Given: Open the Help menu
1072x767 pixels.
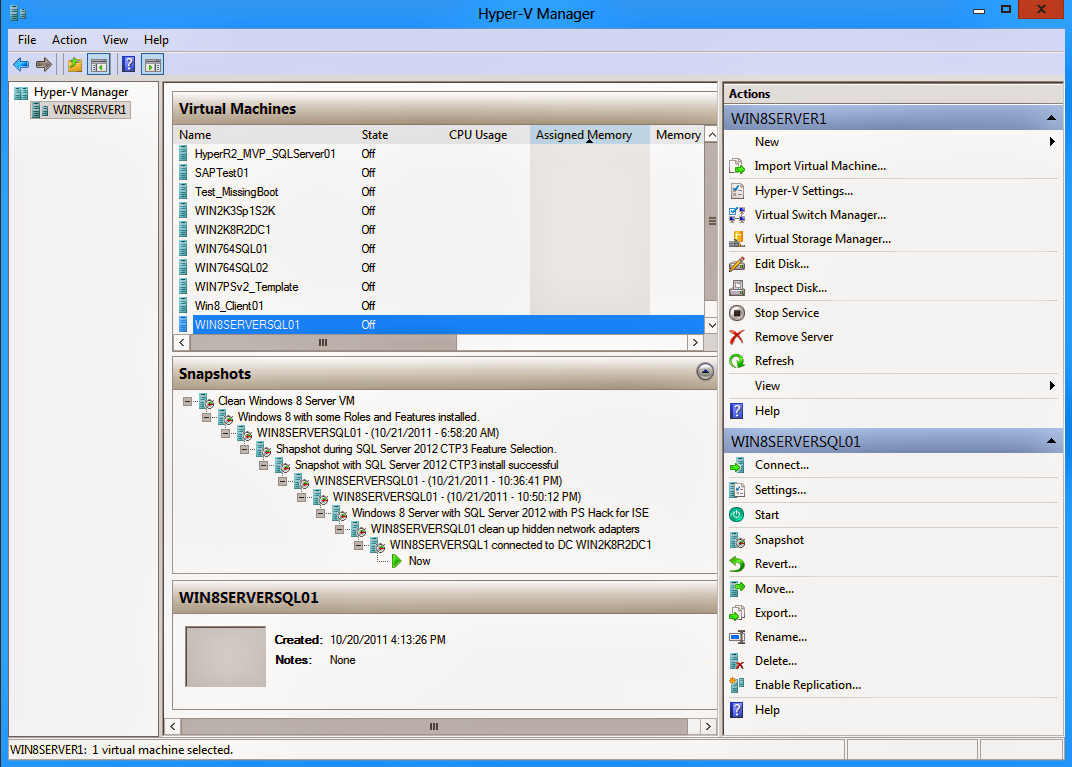Looking at the screenshot, I should 156,39.
